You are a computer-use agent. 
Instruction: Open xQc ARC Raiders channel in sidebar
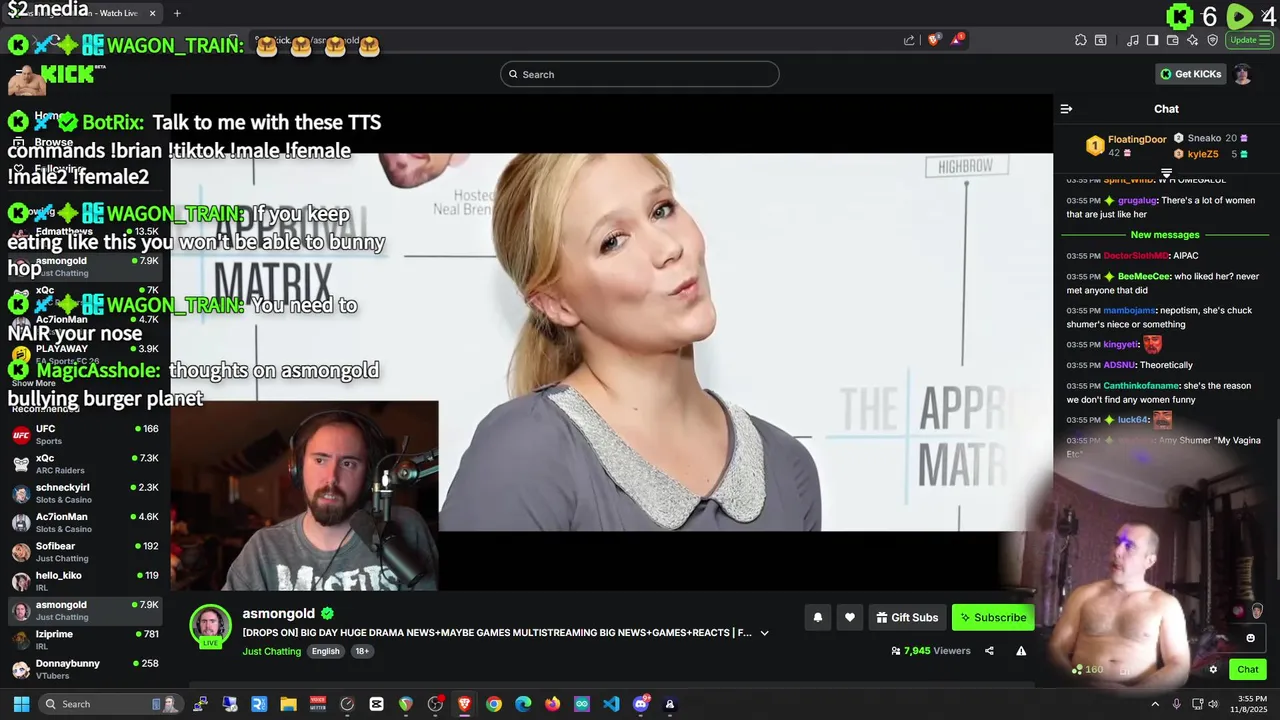pos(85,464)
